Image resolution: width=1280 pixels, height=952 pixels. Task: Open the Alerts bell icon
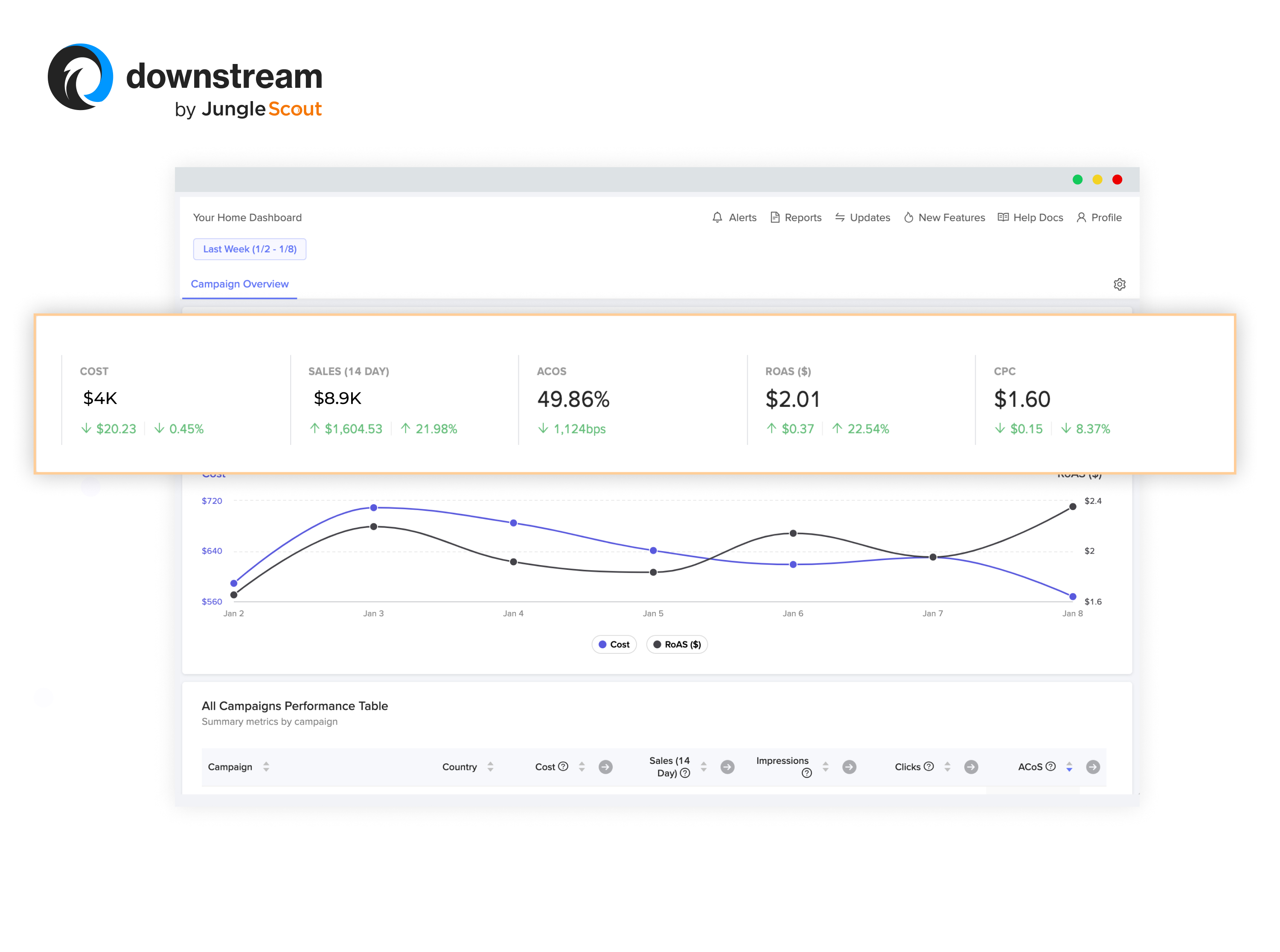(717, 217)
